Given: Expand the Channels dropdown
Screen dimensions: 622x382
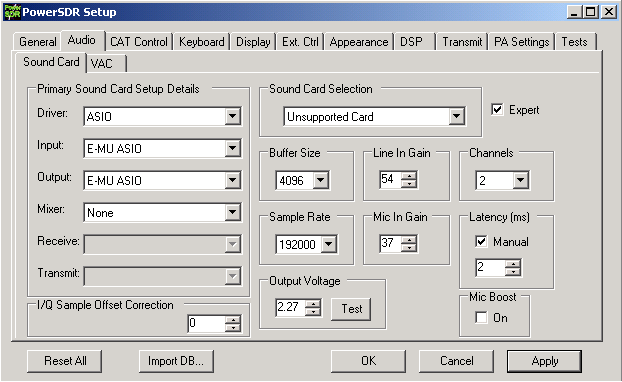Looking at the screenshot, I should coord(520,180).
